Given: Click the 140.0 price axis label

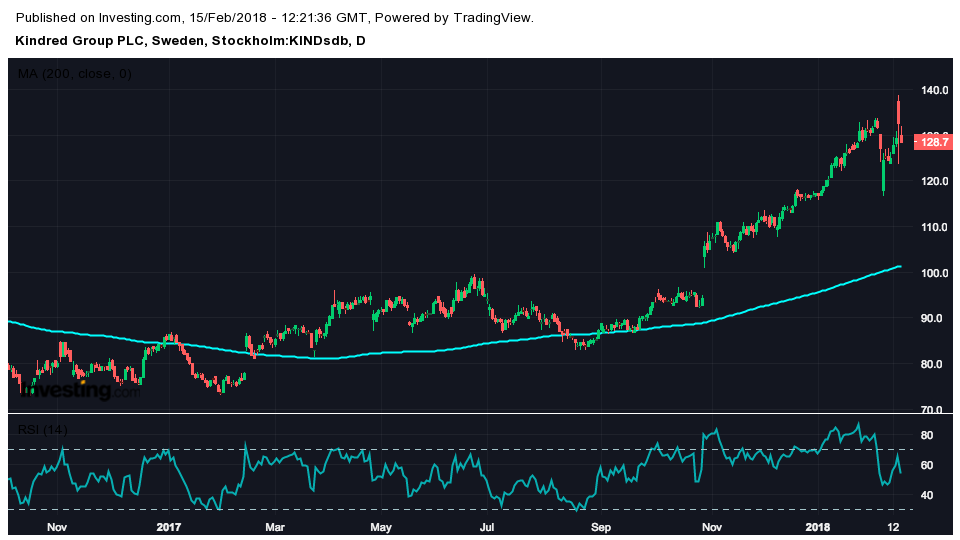Looking at the screenshot, I should click(934, 90).
